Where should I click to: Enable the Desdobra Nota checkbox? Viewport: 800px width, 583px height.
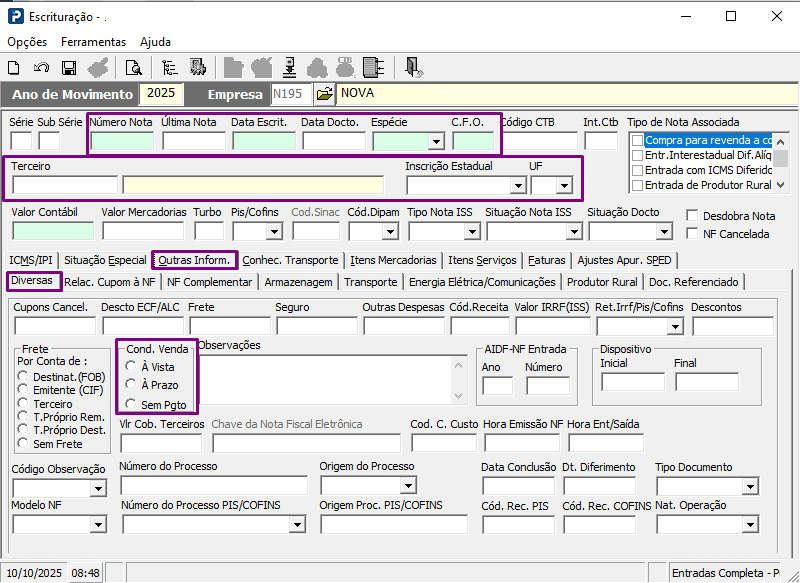693,215
